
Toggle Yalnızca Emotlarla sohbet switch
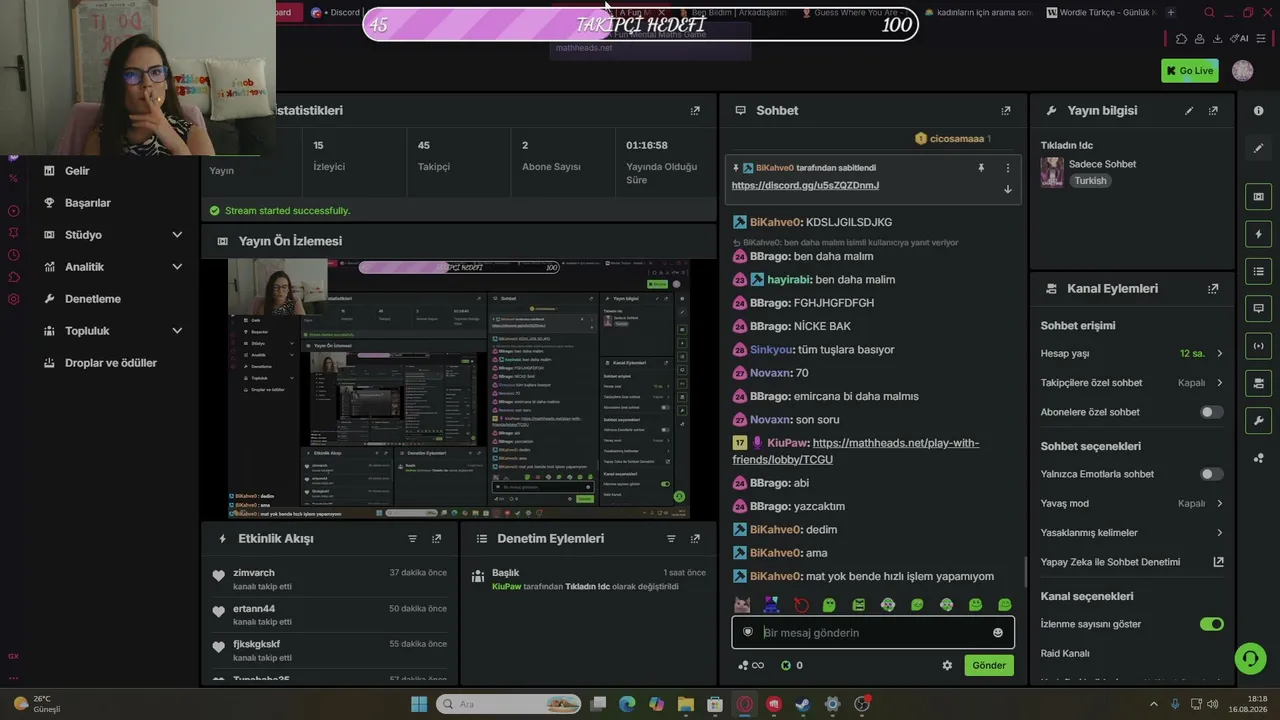coord(1211,474)
